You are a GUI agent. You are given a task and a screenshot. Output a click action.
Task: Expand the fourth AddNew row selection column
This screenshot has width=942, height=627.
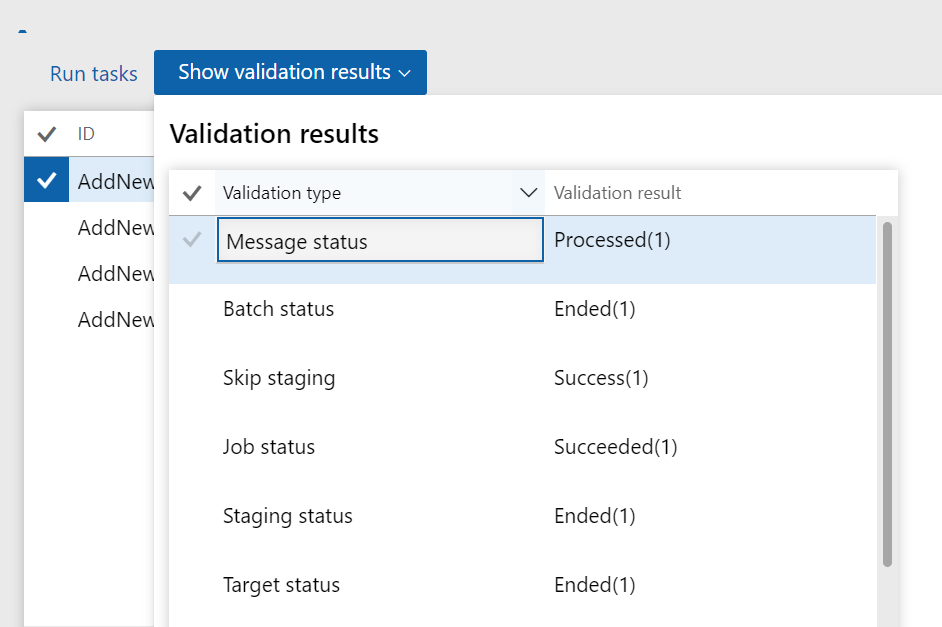click(46, 319)
